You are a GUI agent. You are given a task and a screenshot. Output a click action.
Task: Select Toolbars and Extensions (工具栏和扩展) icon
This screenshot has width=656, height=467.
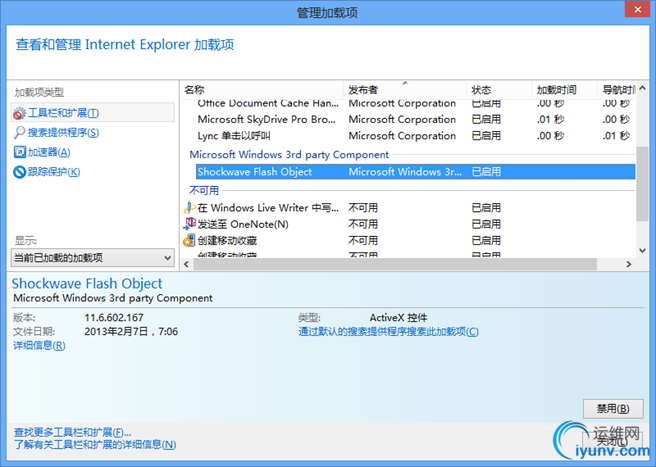pyautogui.click(x=19, y=113)
